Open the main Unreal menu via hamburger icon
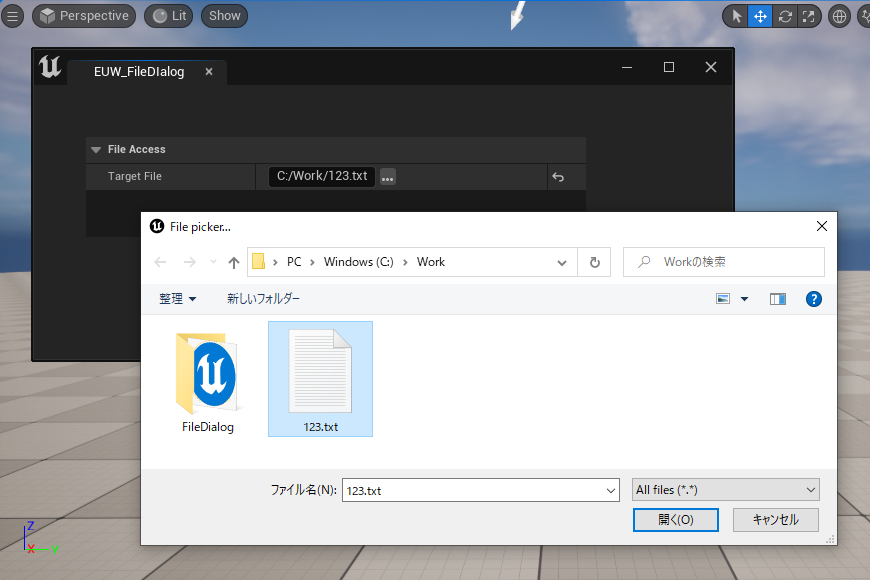Image resolution: width=870 pixels, height=580 pixels. click(x=13, y=16)
